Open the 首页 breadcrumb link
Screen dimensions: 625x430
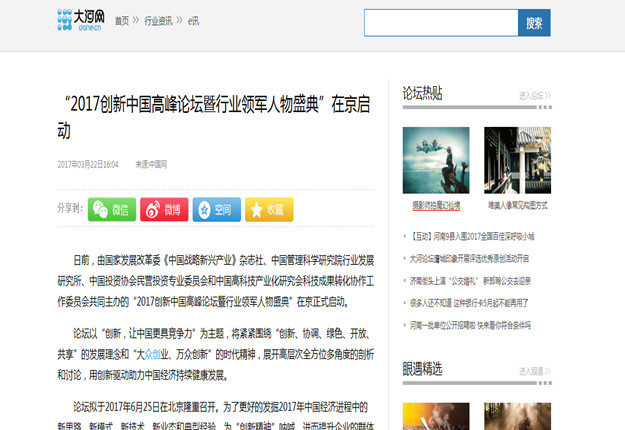[x=122, y=21]
